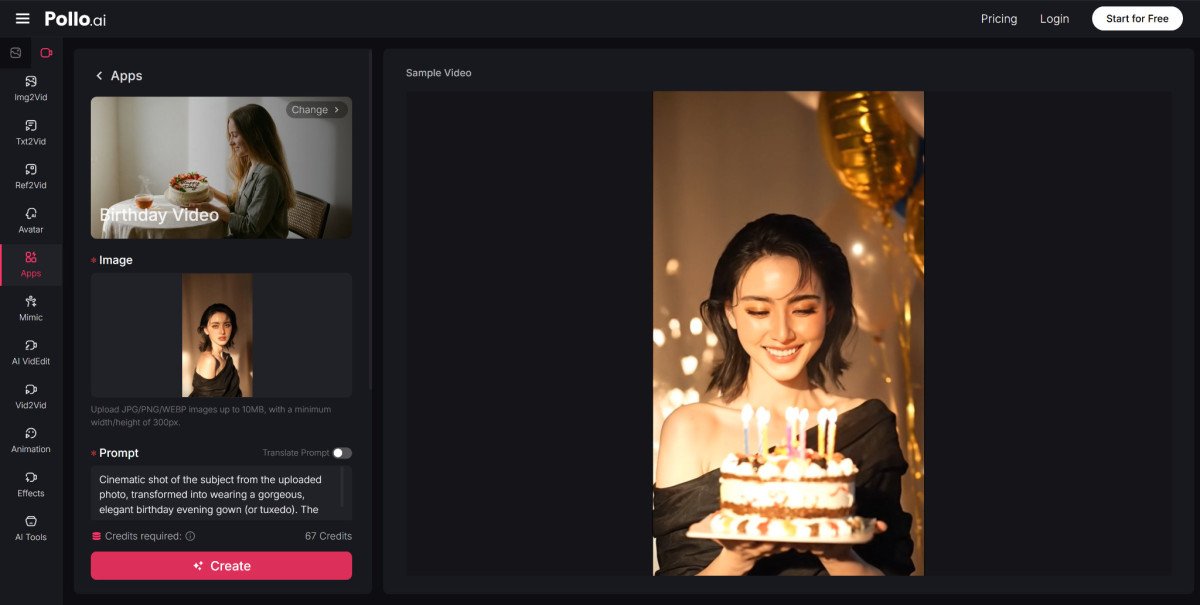Go to the Login page
Viewport: 1200px width, 605px height.
[1054, 18]
